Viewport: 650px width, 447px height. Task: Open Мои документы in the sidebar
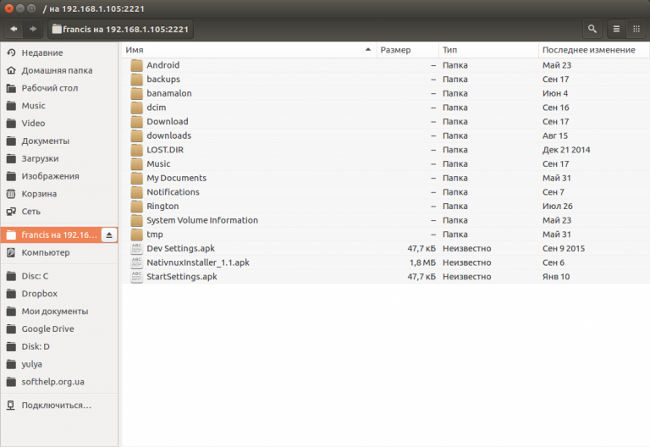[x=59, y=311]
